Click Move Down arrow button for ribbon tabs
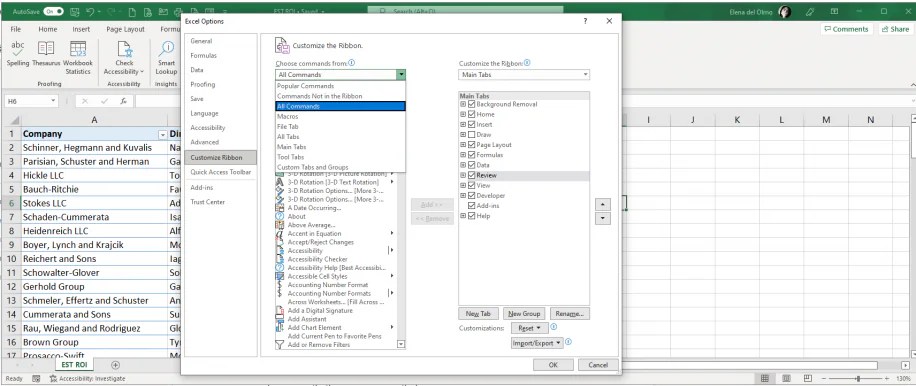 pyautogui.click(x=602, y=218)
